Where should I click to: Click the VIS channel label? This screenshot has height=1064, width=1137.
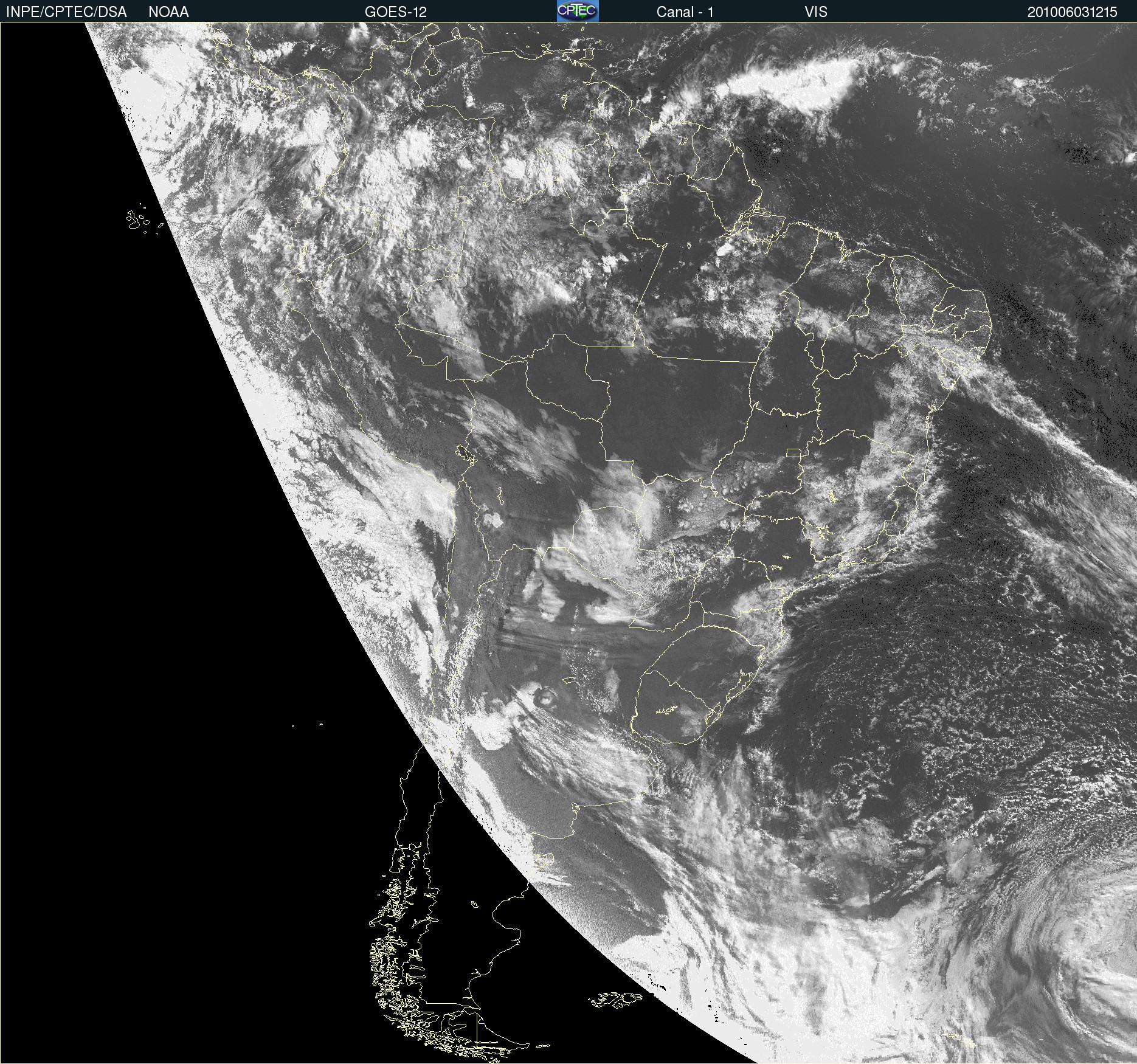816,12
